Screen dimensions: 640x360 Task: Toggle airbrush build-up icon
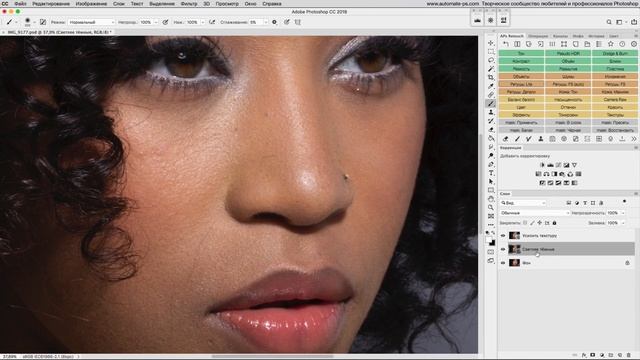point(212,22)
